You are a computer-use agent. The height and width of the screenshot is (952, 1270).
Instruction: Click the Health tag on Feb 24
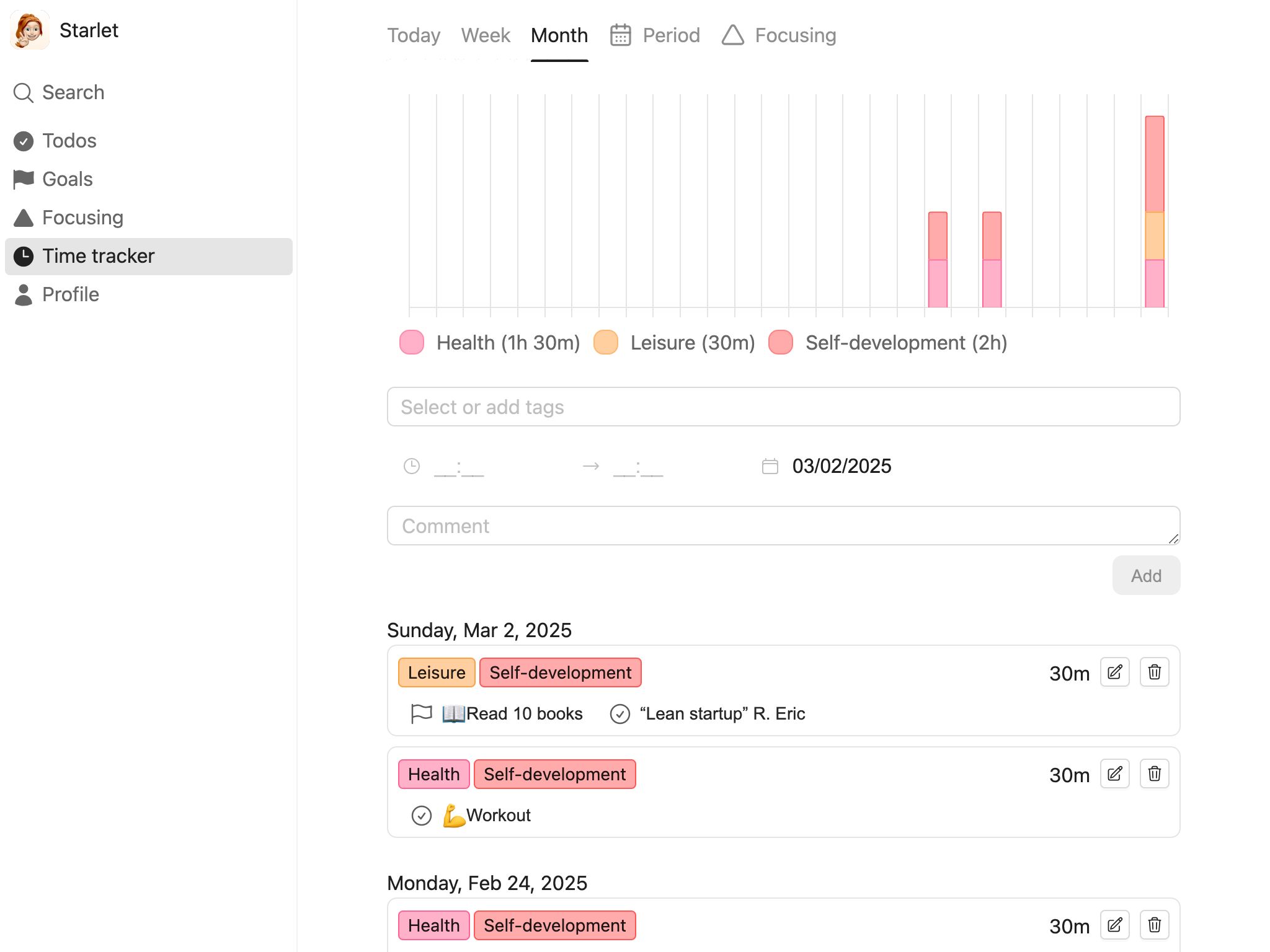(x=433, y=925)
